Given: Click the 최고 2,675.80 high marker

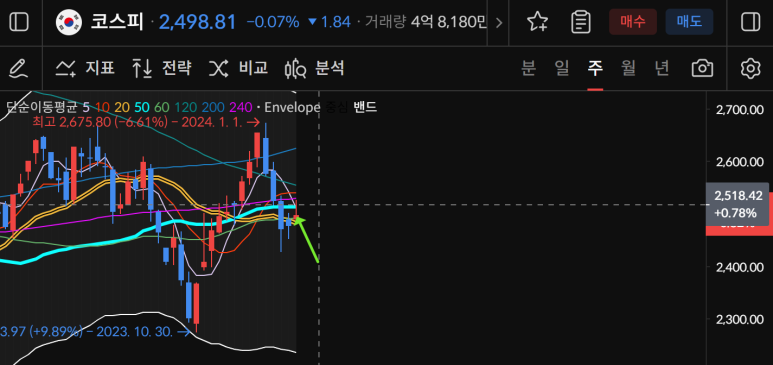Looking at the screenshot, I should click(145, 122).
